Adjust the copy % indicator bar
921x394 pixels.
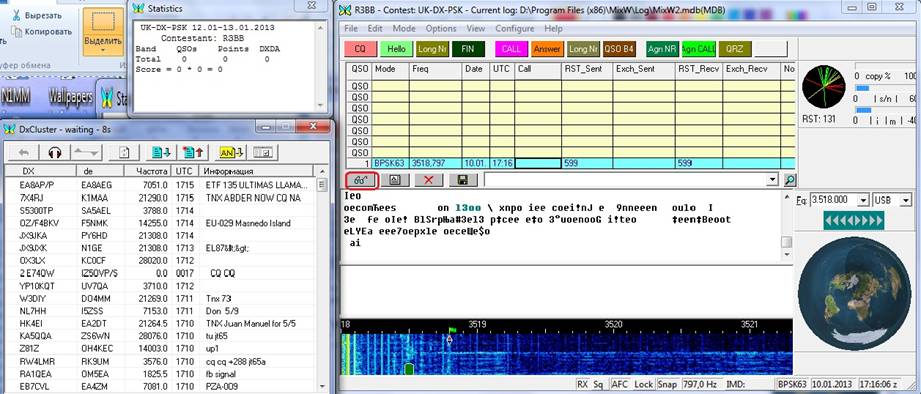click(885, 67)
